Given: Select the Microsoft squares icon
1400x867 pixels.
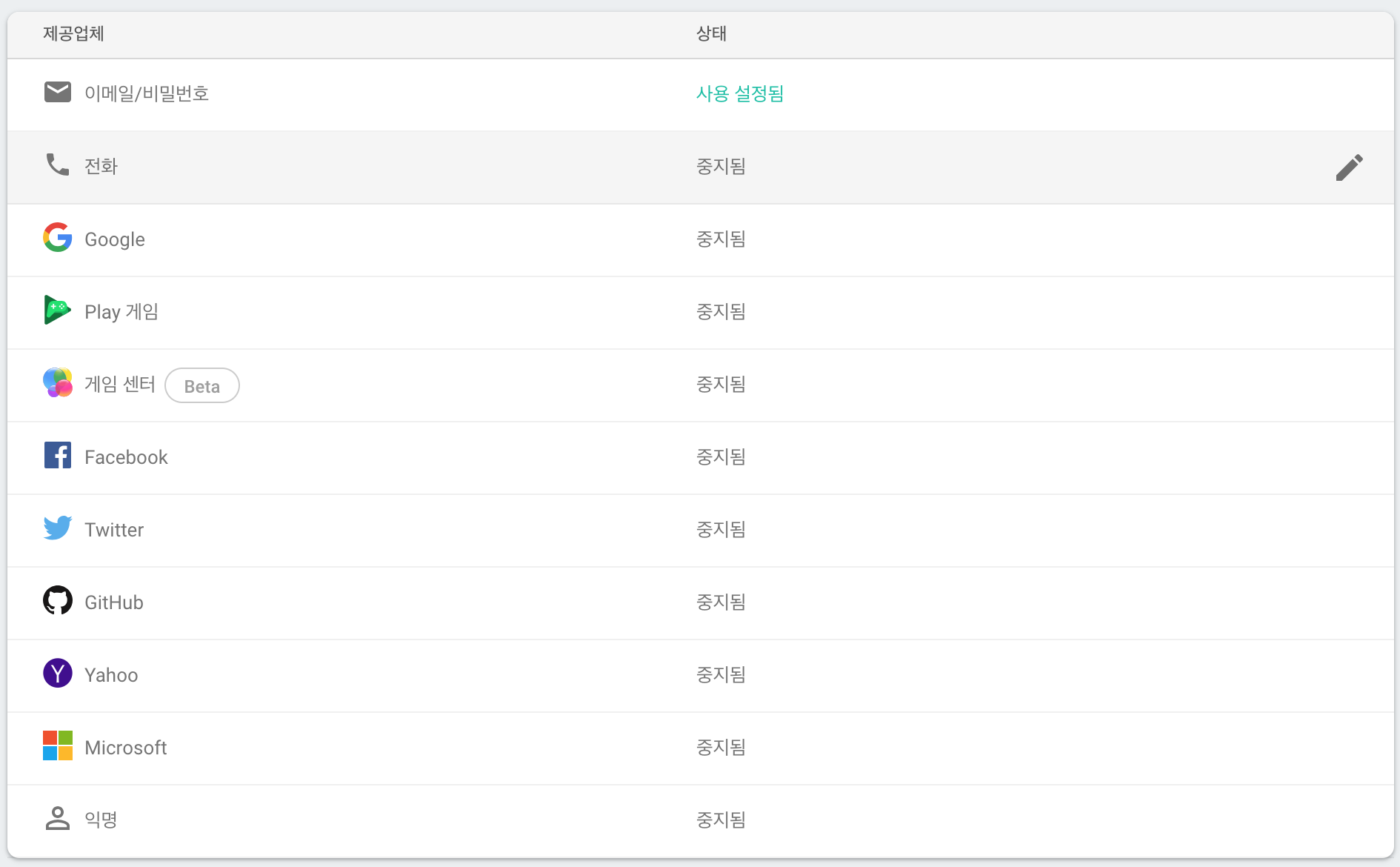Looking at the screenshot, I should point(57,745).
